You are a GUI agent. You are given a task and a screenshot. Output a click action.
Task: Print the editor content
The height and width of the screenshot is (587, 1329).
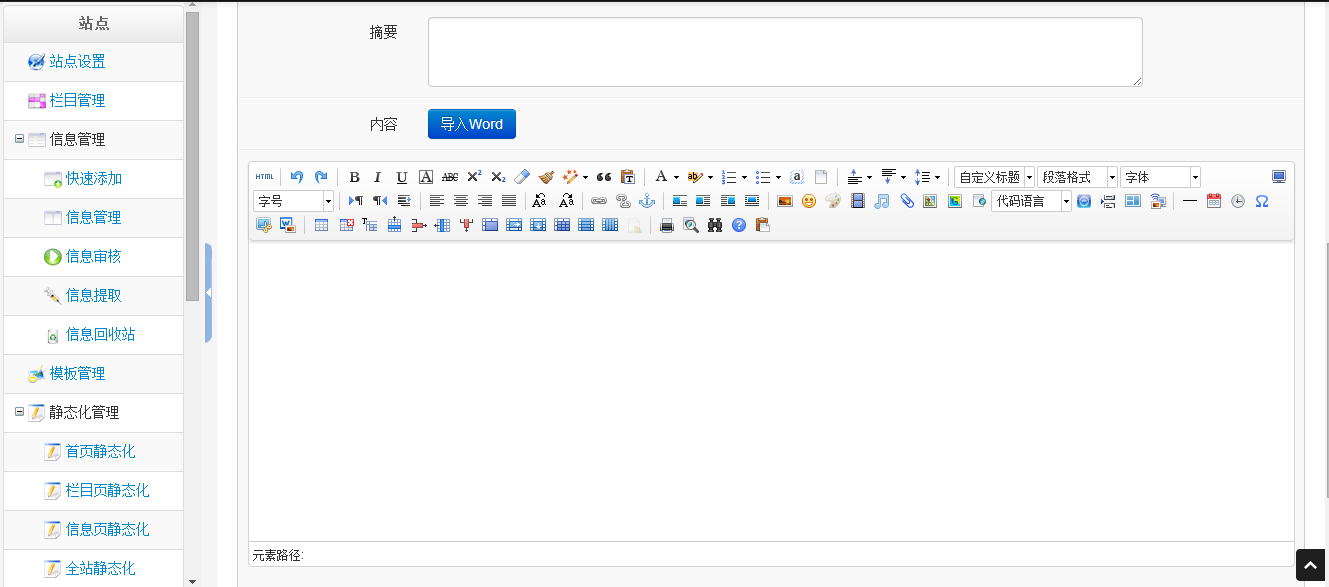[667, 225]
